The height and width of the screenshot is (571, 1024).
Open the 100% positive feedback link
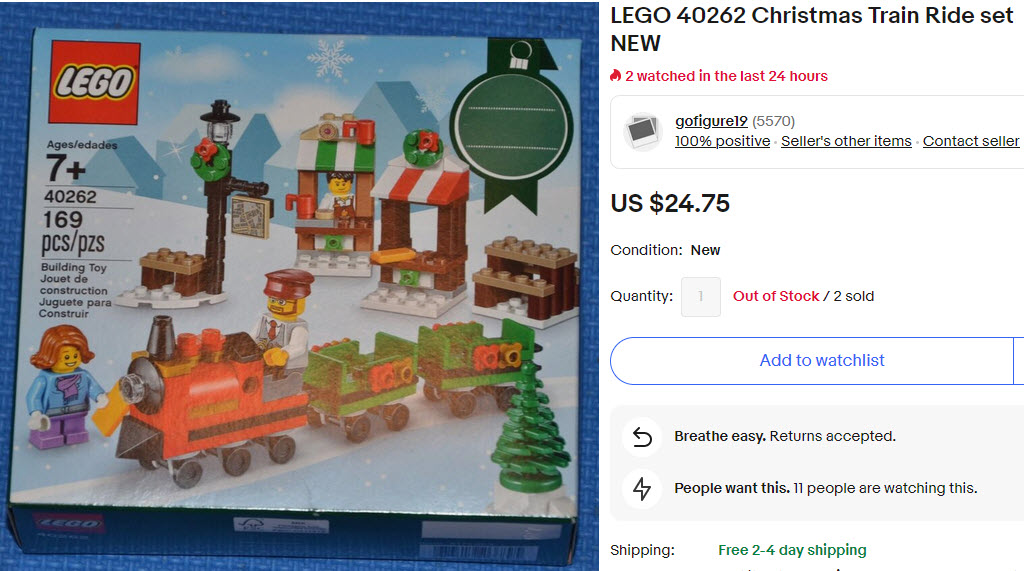point(722,141)
